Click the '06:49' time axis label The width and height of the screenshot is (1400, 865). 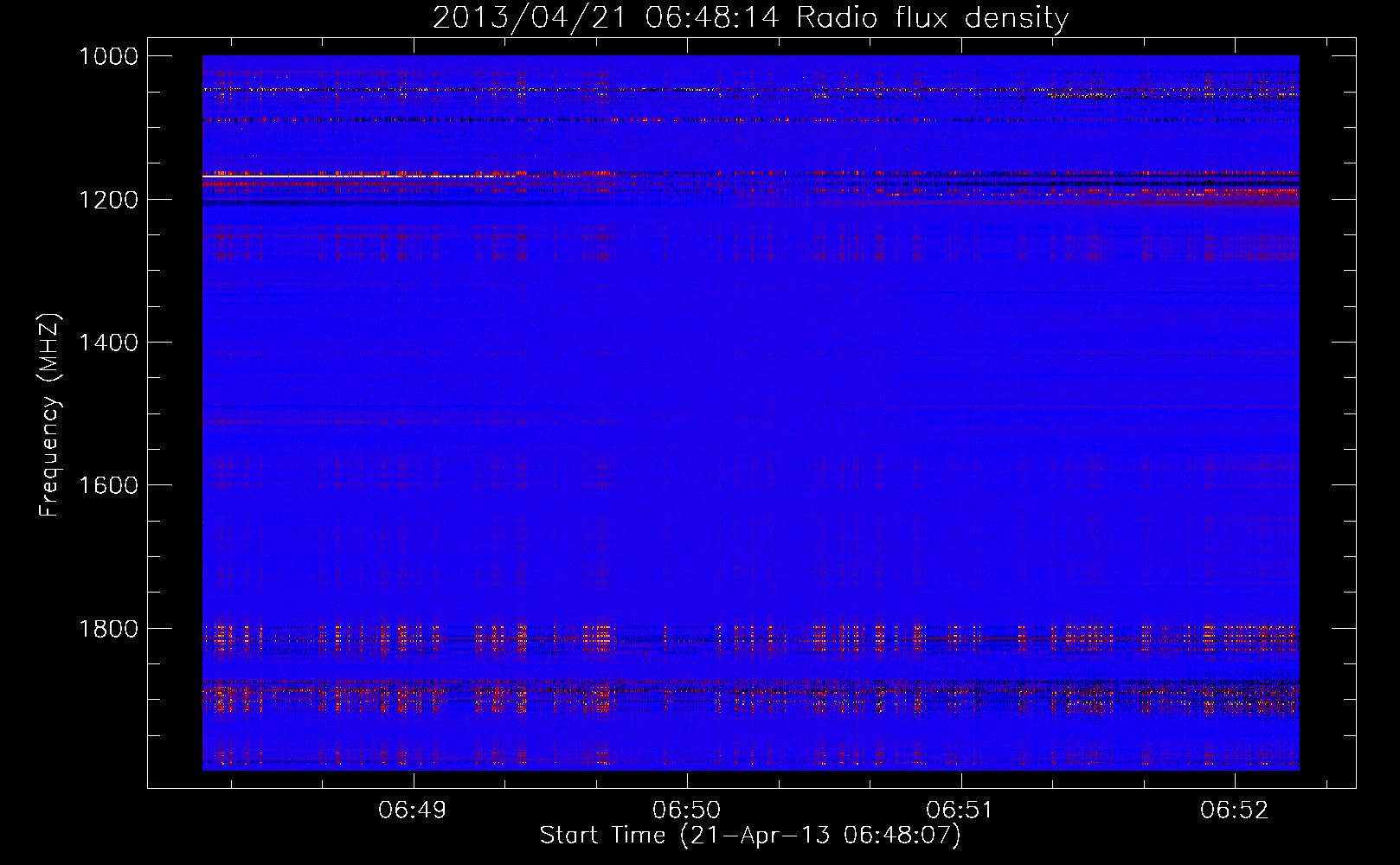(413, 811)
